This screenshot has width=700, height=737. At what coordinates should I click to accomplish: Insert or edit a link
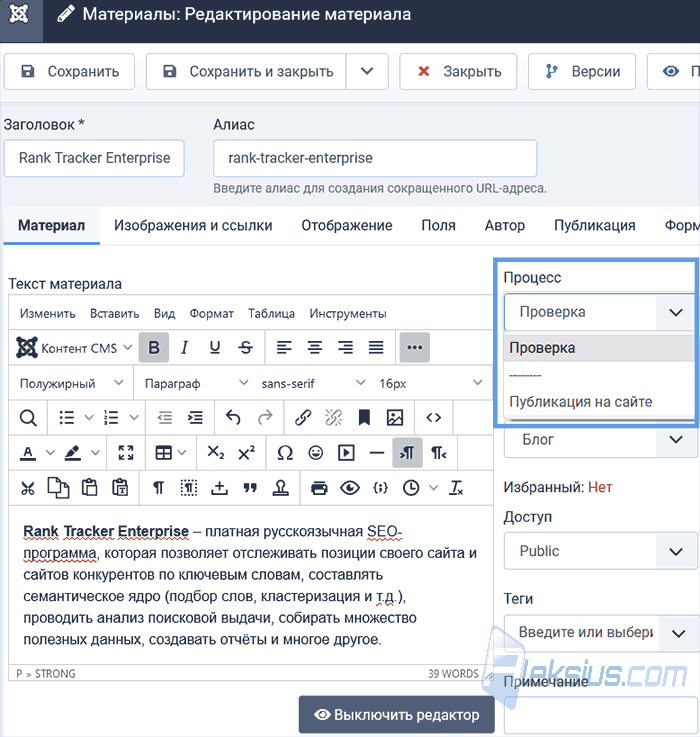pos(303,417)
